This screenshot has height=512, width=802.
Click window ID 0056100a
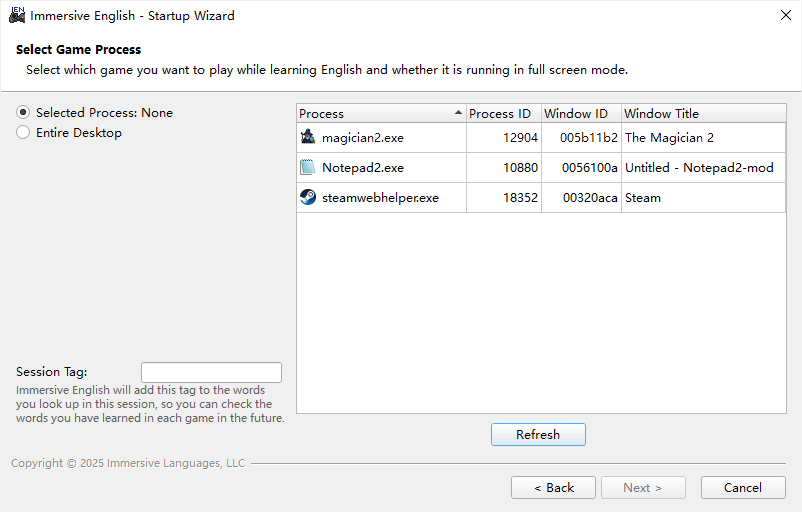[590, 168]
